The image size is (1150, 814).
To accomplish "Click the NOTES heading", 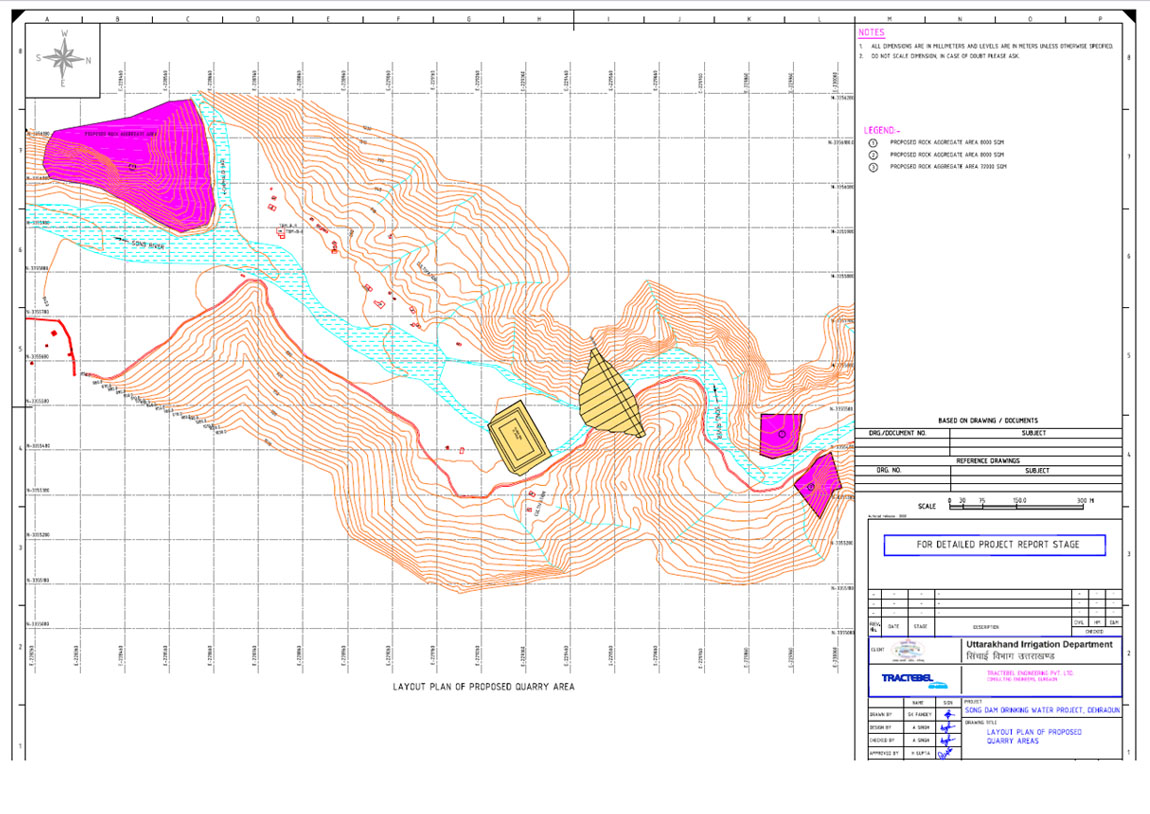I will [871, 33].
